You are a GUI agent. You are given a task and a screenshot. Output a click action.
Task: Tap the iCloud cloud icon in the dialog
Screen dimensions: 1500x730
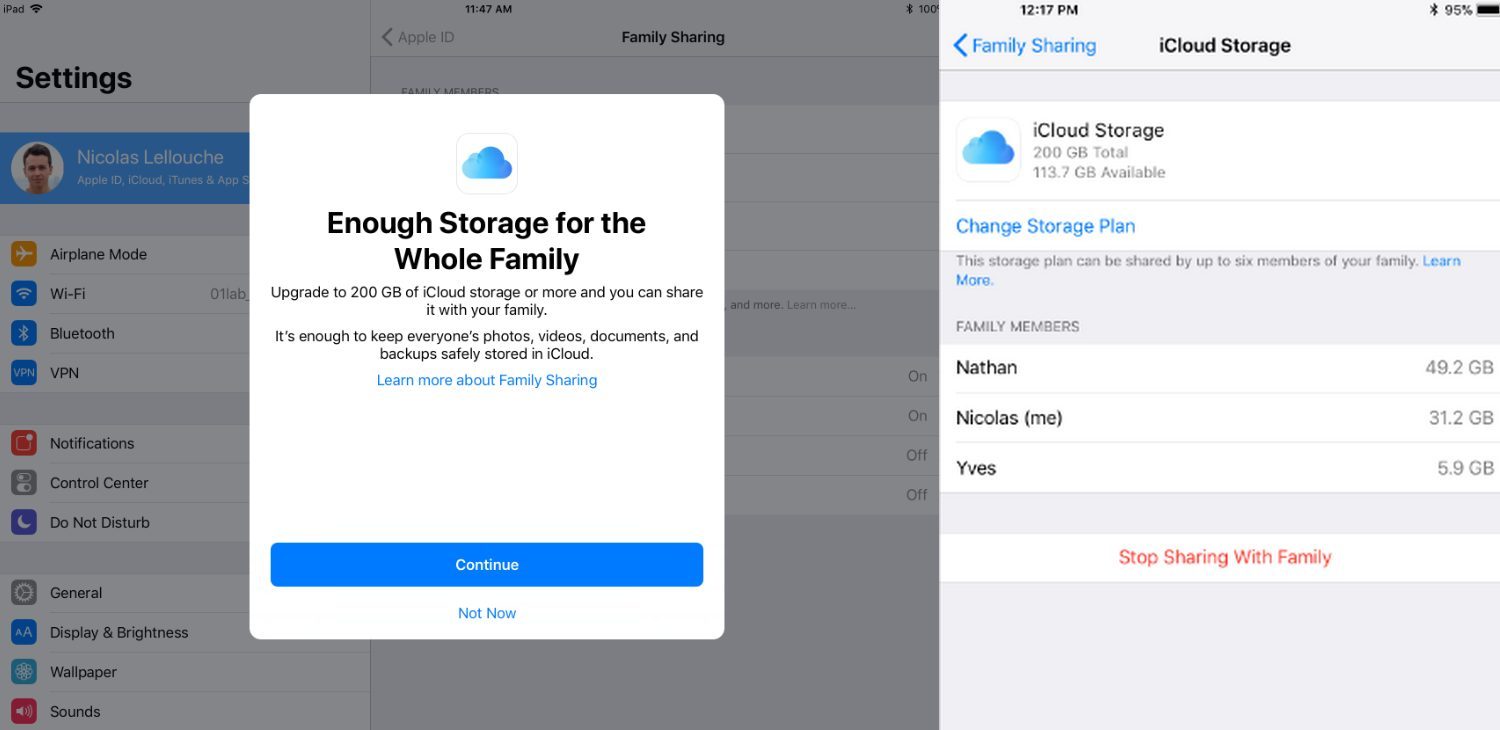pos(487,163)
